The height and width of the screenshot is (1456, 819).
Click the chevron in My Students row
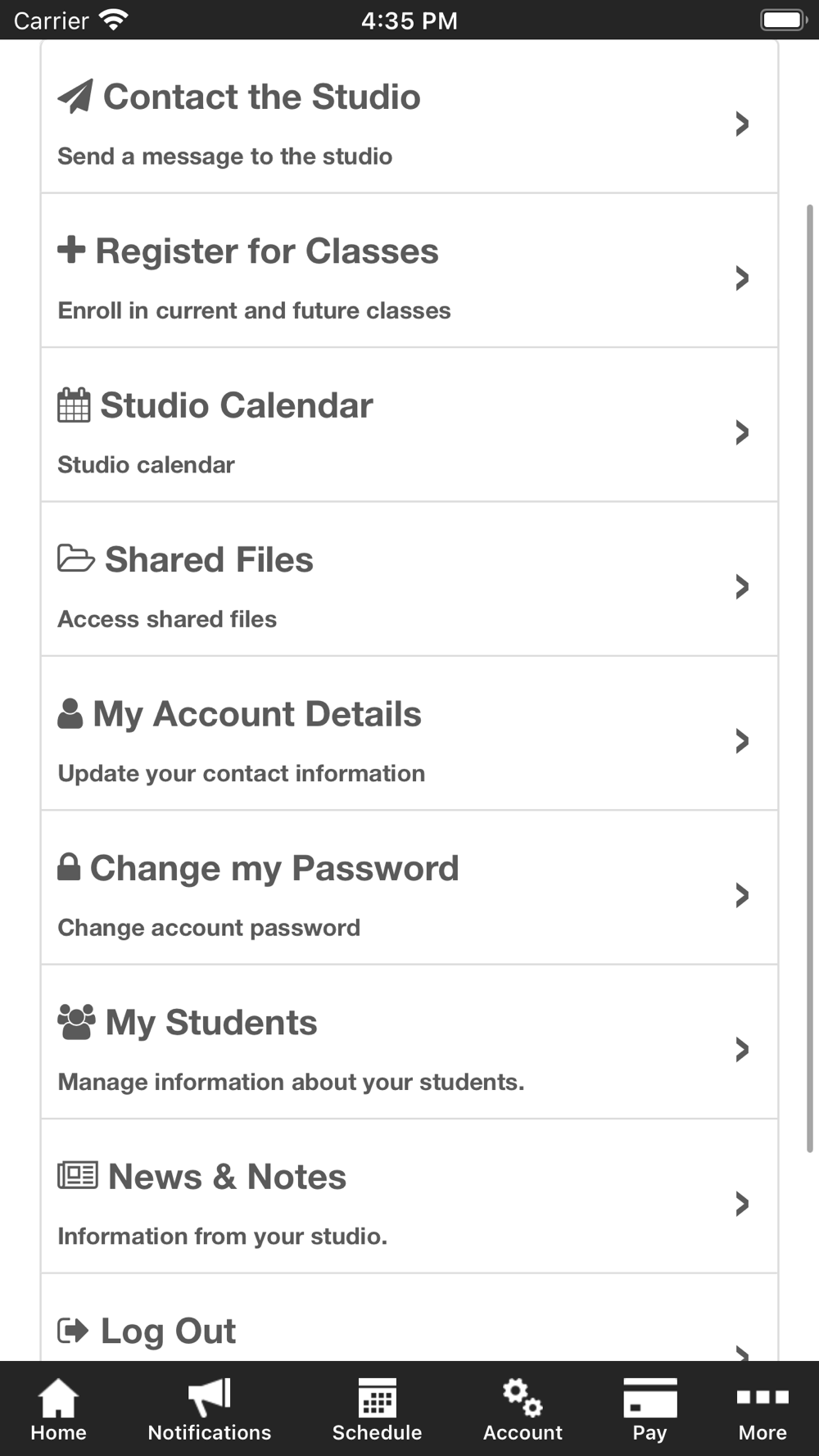[x=742, y=1049]
